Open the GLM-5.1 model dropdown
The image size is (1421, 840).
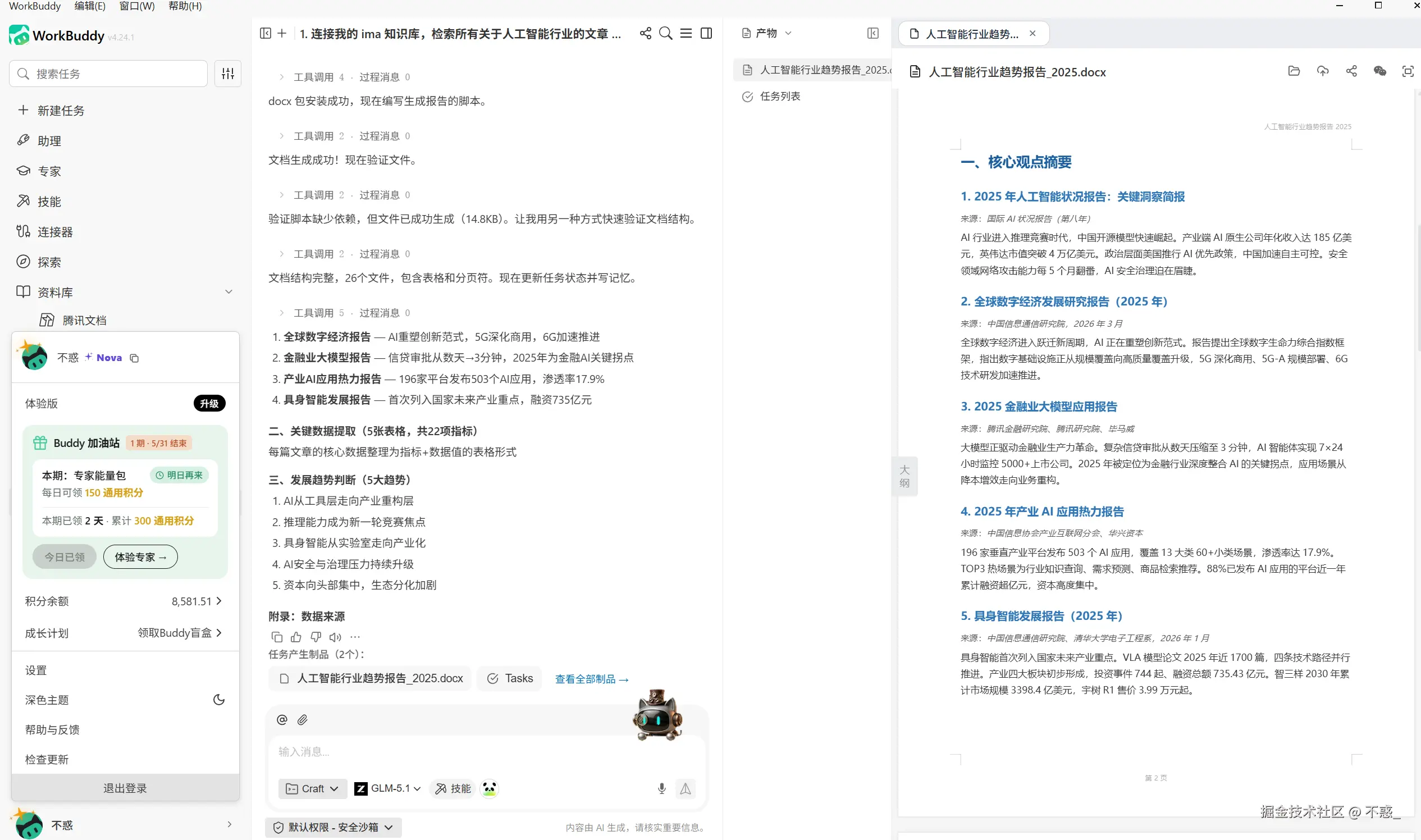pyautogui.click(x=387, y=788)
